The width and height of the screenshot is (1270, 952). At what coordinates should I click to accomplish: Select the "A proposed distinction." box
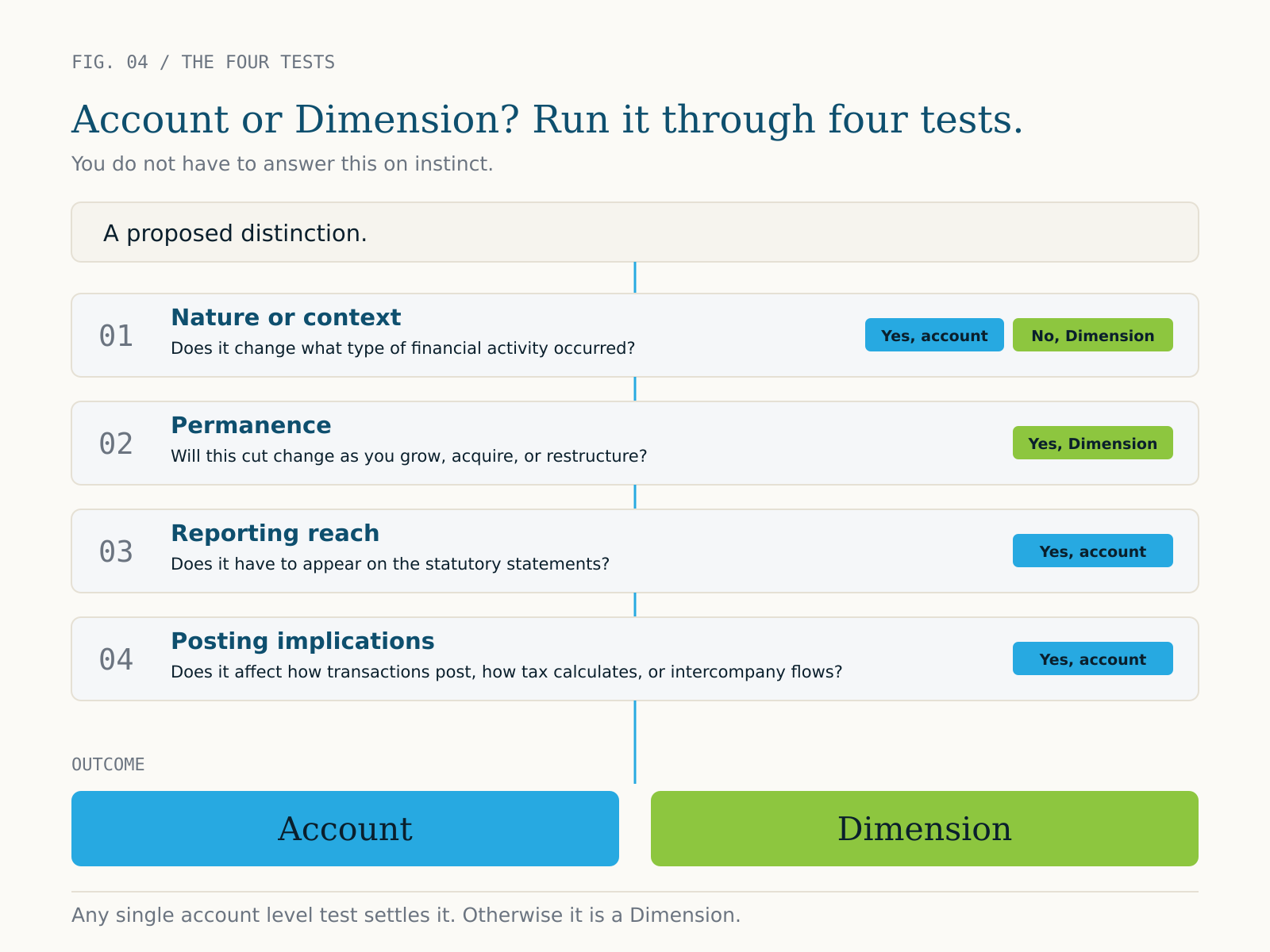click(x=635, y=232)
